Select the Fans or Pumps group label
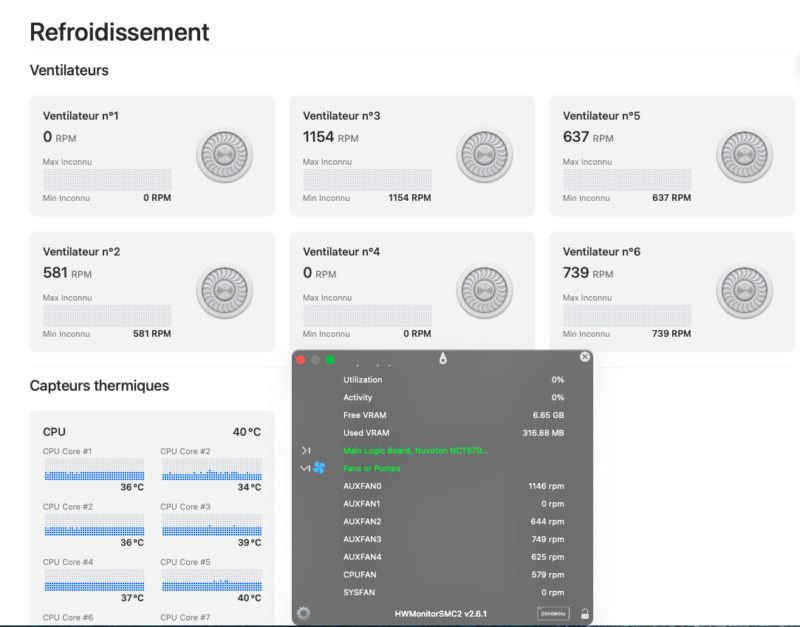The height and width of the screenshot is (627, 800). pos(371,468)
